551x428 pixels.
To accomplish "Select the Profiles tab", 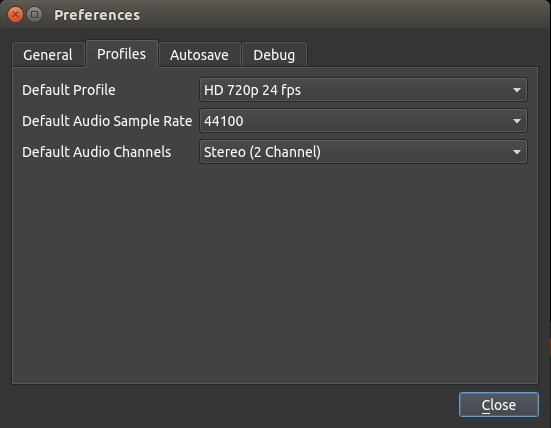I will (122, 54).
